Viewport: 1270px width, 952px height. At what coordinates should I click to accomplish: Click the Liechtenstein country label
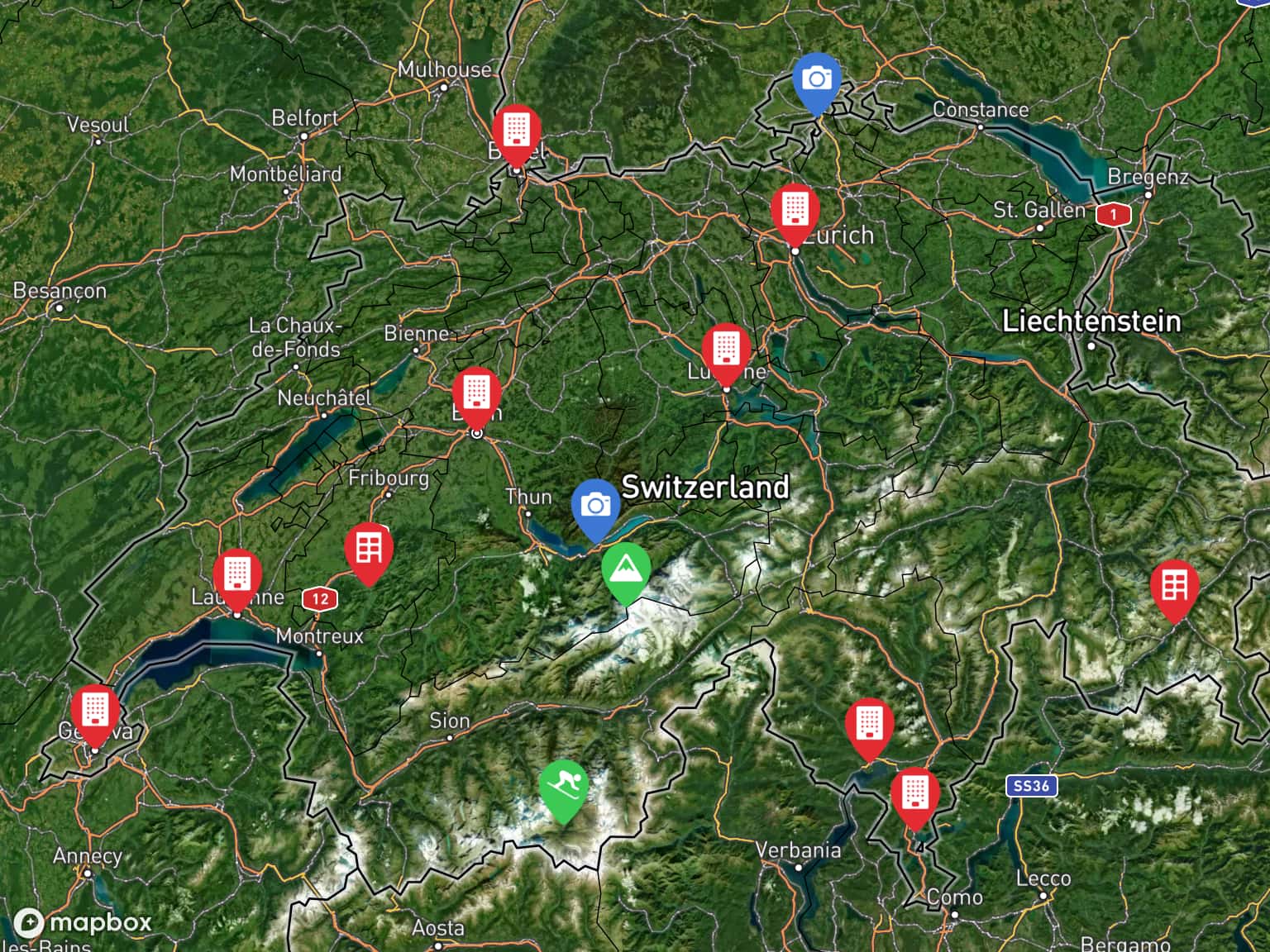click(x=1091, y=321)
